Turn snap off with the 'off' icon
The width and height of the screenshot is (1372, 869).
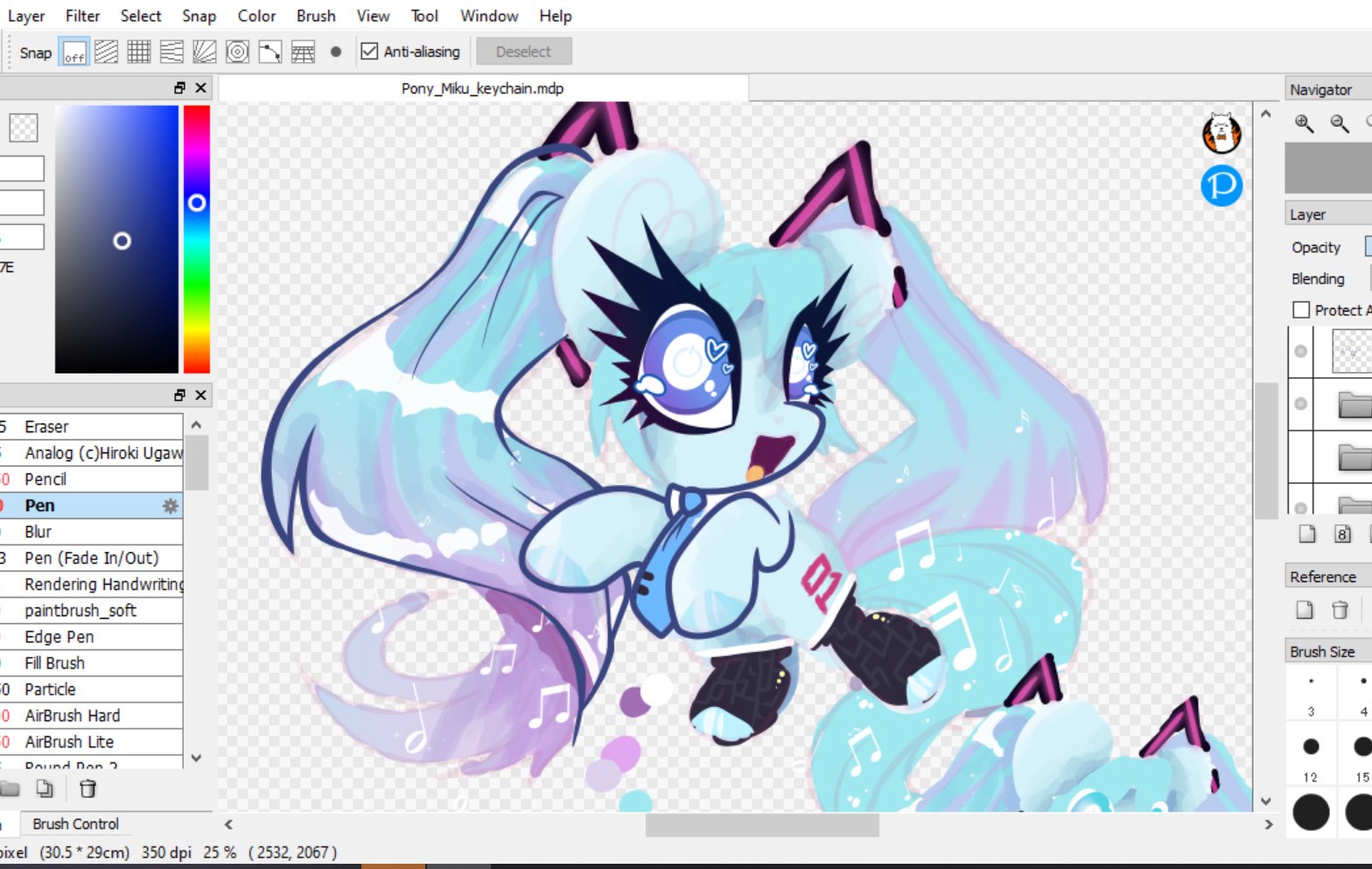[74, 53]
